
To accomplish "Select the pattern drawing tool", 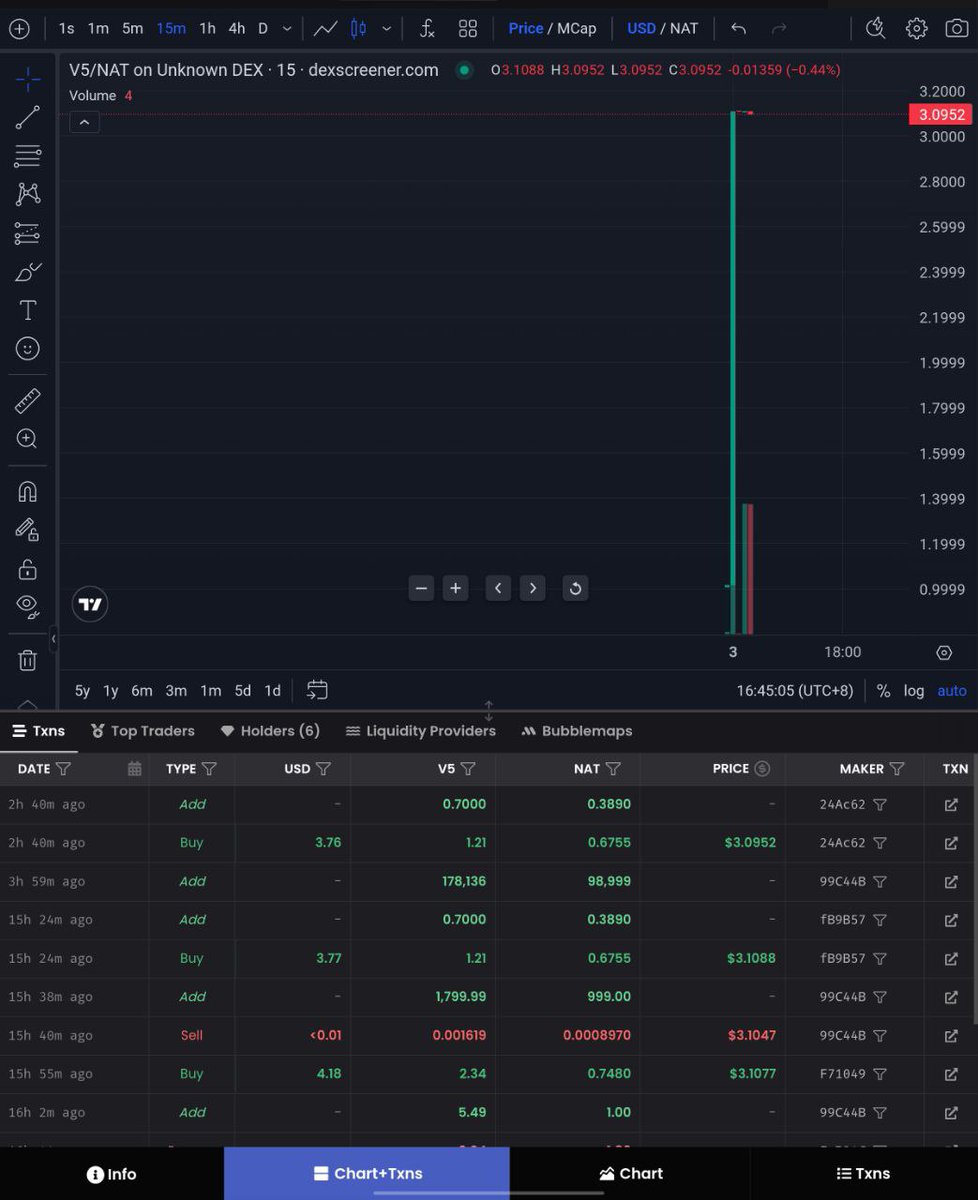I will pos(28,194).
